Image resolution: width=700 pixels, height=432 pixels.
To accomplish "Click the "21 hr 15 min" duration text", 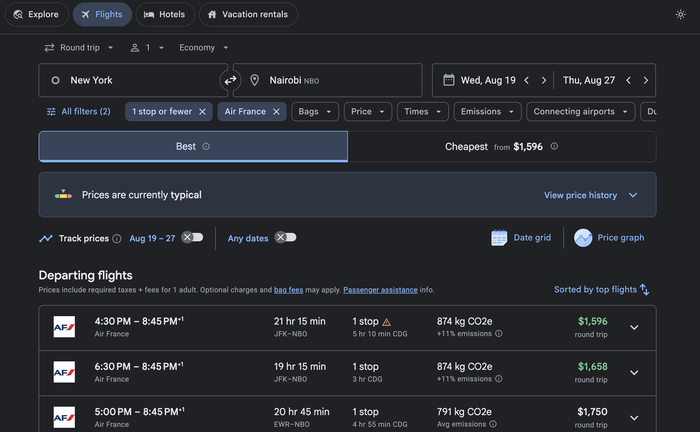I will coord(300,321).
